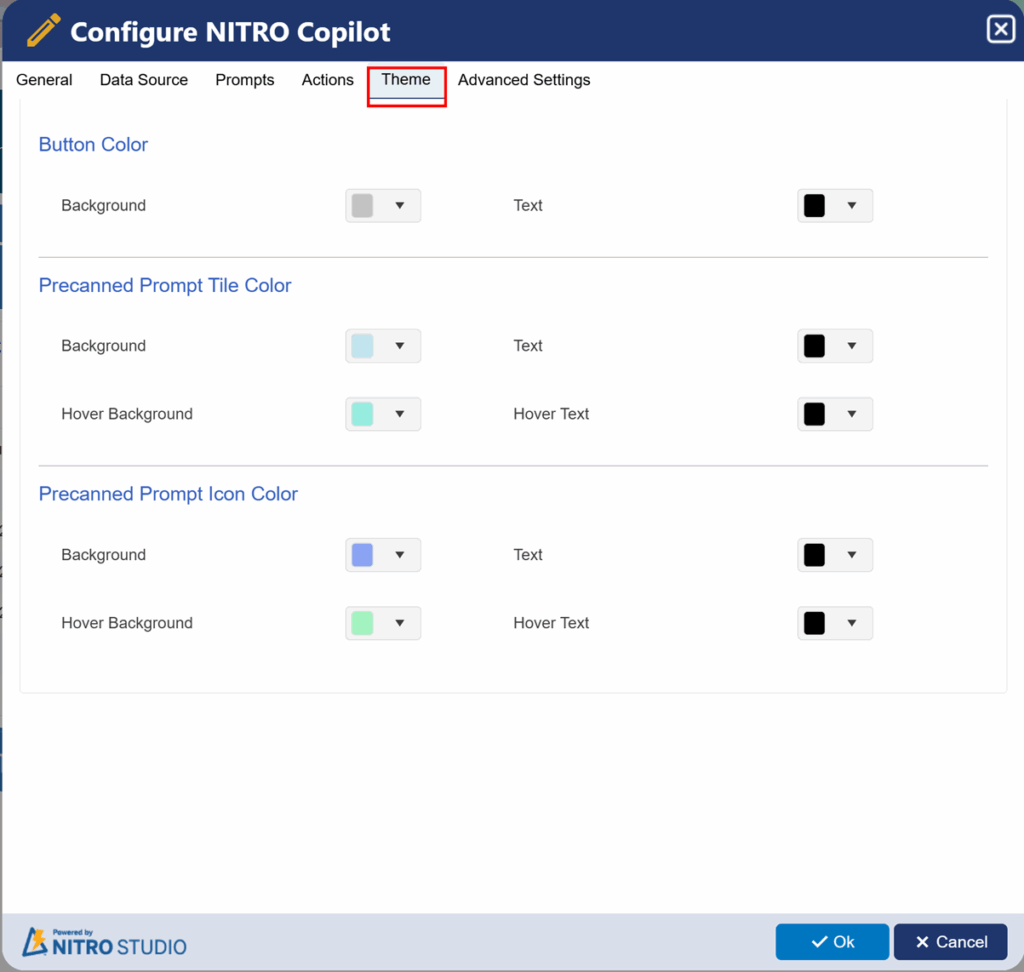Click the Hover Background label under Tile Color
This screenshot has width=1024, height=972.
pos(127,414)
